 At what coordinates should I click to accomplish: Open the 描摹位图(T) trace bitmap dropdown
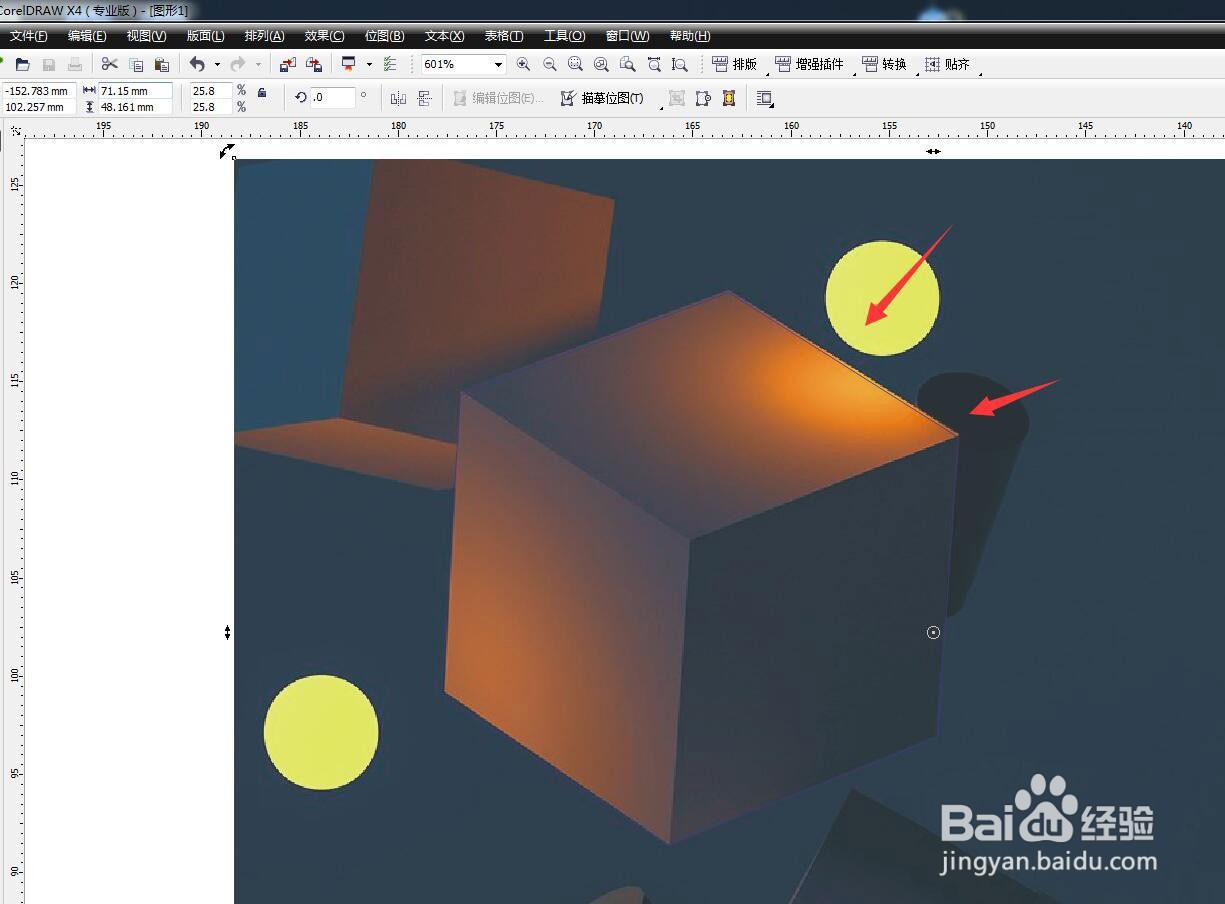[602, 98]
